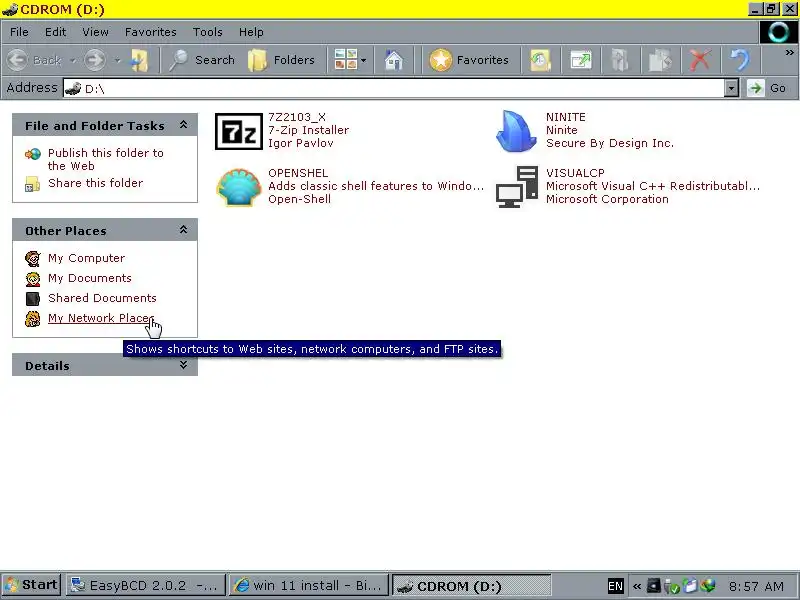This screenshot has width=800, height=600.
Task: Click the Search toolbar button
Action: 202,60
